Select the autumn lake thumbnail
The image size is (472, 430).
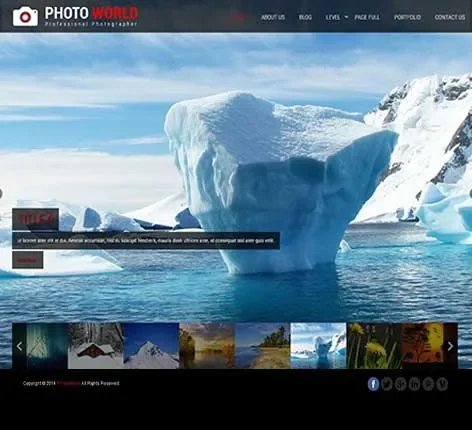207,346
